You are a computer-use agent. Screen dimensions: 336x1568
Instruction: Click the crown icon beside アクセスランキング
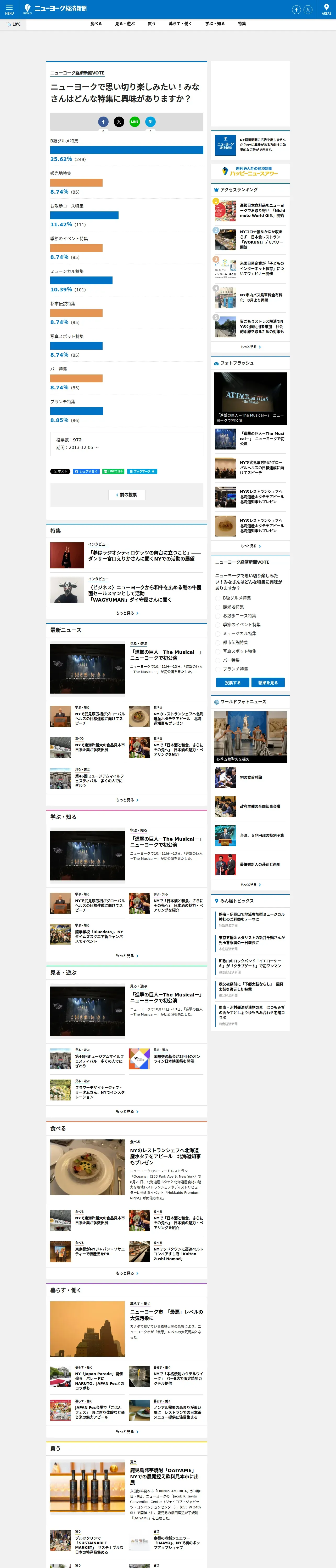[x=216, y=190]
